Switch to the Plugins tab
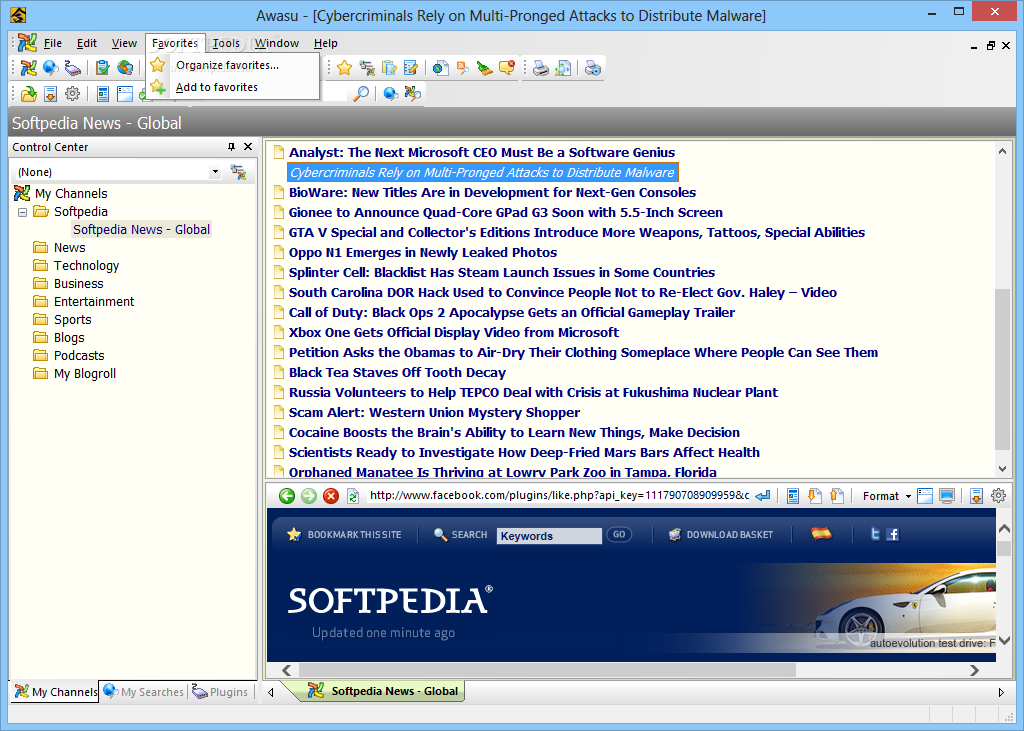Viewport: 1024px width, 731px height. pyautogui.click(x=221, y=691)
